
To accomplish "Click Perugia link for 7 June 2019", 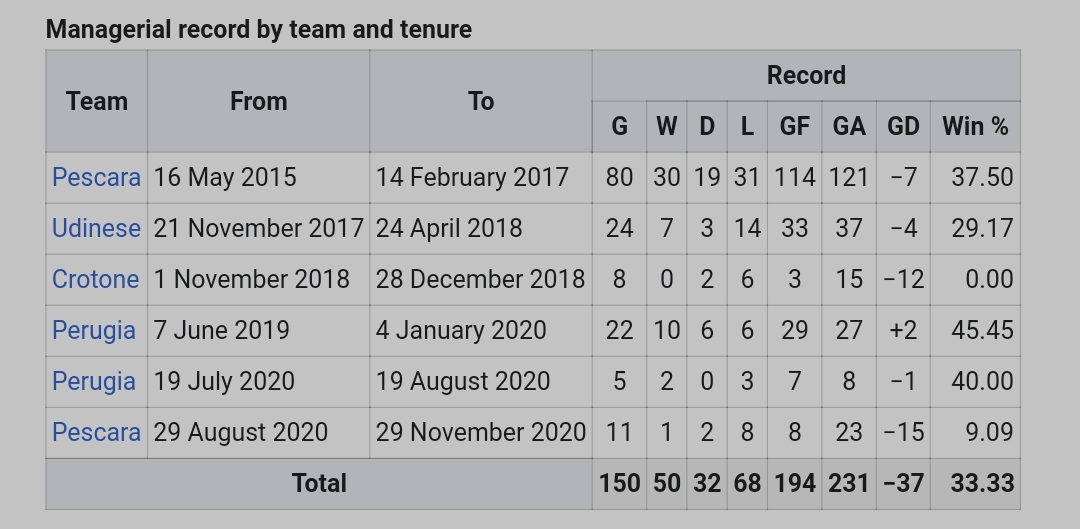I will click(93, 330).
